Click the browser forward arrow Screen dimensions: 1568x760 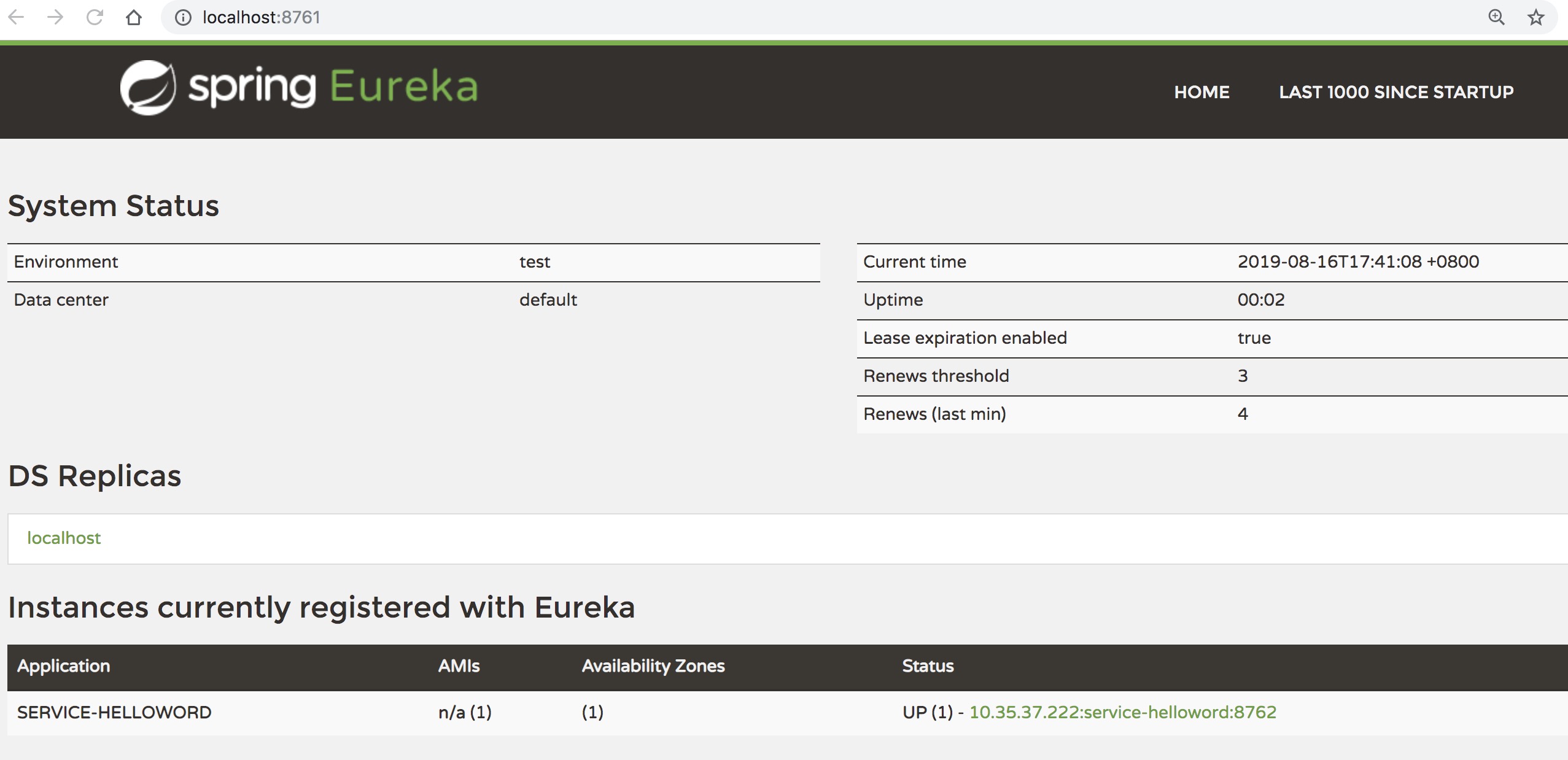[x=55, y=17]
